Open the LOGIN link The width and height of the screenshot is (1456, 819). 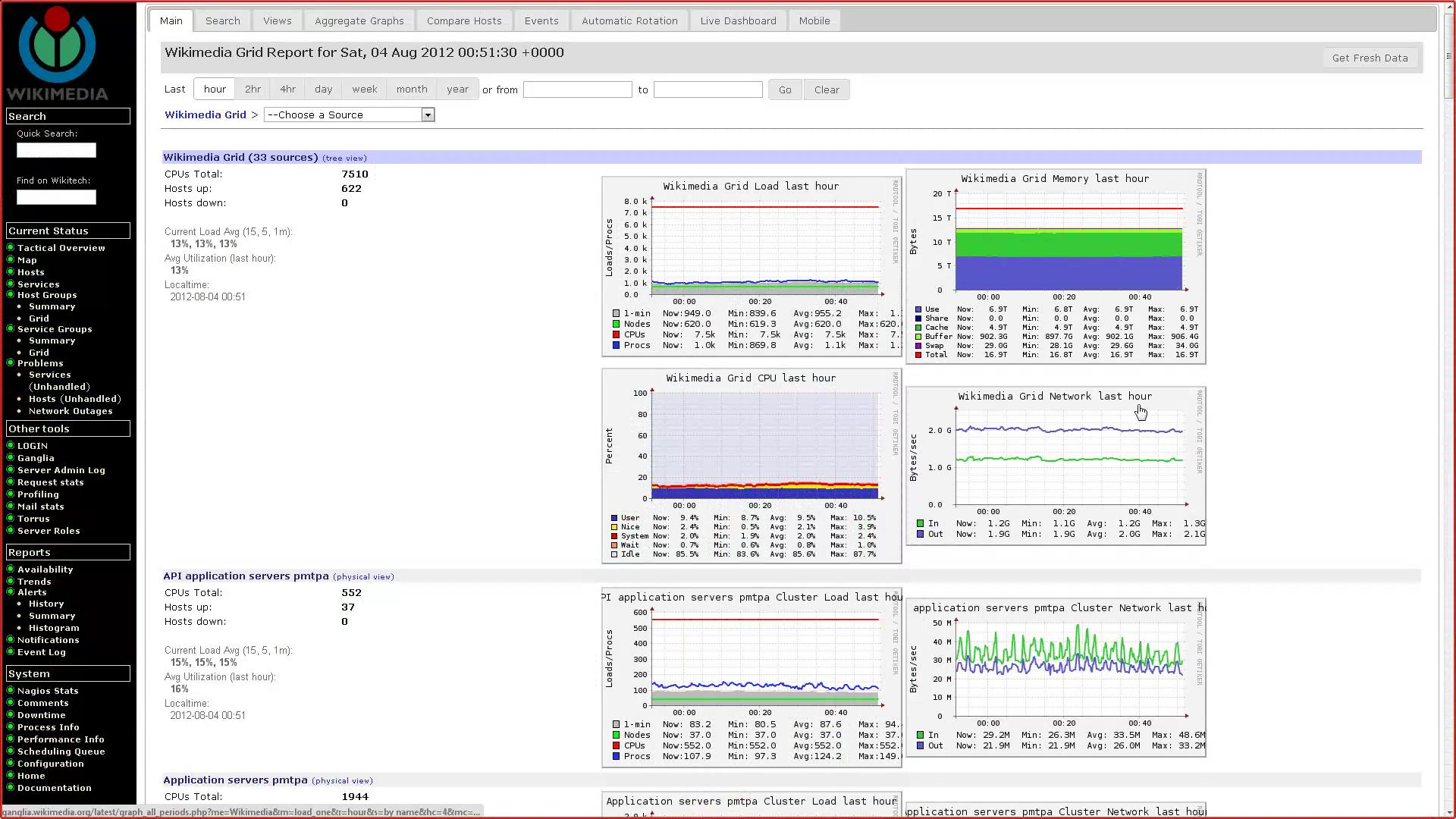(x=33, y=446)
